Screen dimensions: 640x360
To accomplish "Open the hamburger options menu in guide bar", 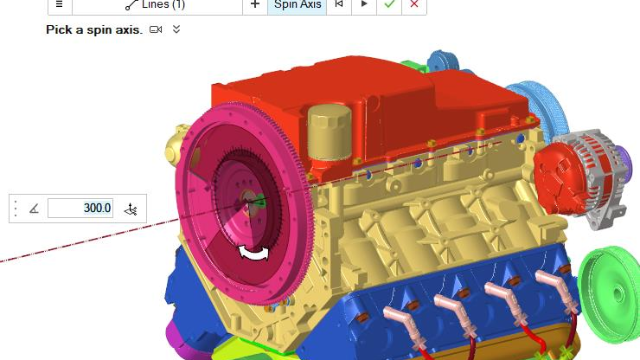I will (x=60, y=4).
